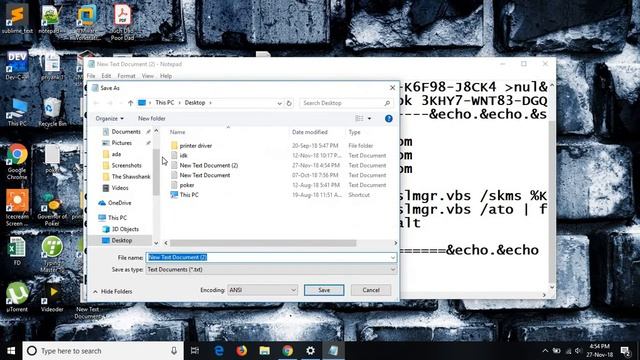This screenshot has width=640, height=360.
Task: Open the Help menu in Notepad
Action: (x=166, y=76)
